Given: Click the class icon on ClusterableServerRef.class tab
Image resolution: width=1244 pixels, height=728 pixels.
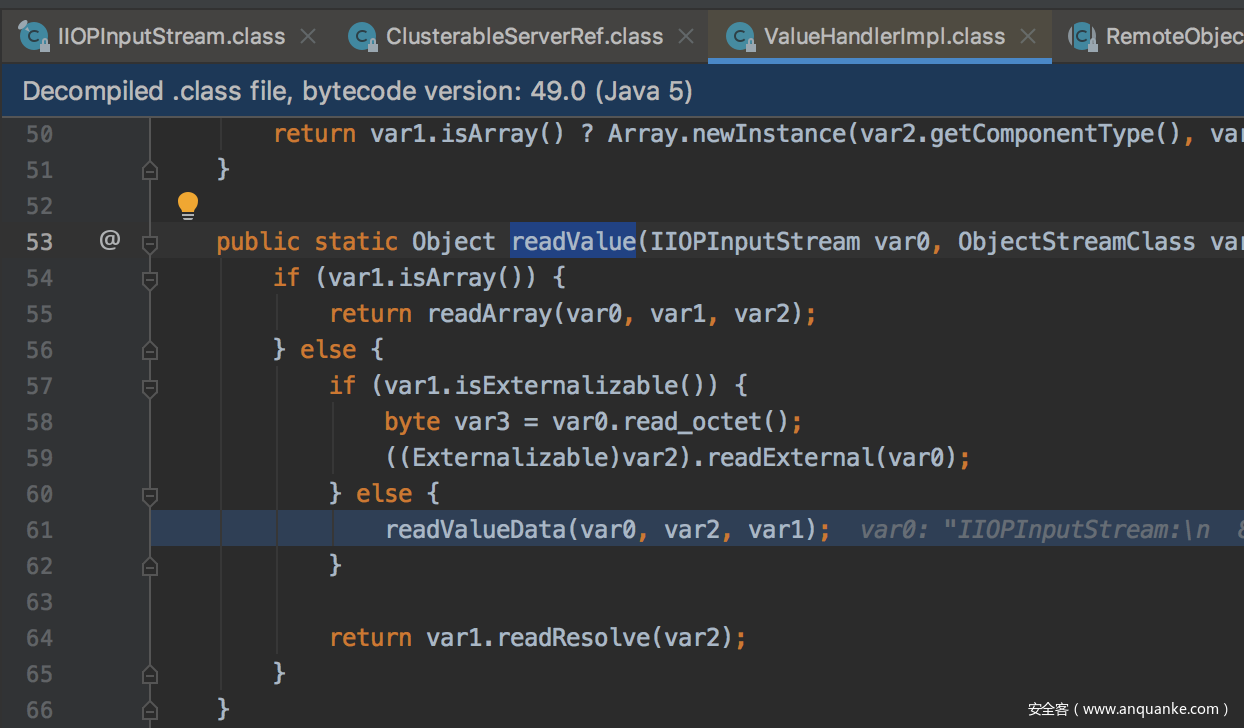Looking at the screenshot, I should click(x=362, y=37).
